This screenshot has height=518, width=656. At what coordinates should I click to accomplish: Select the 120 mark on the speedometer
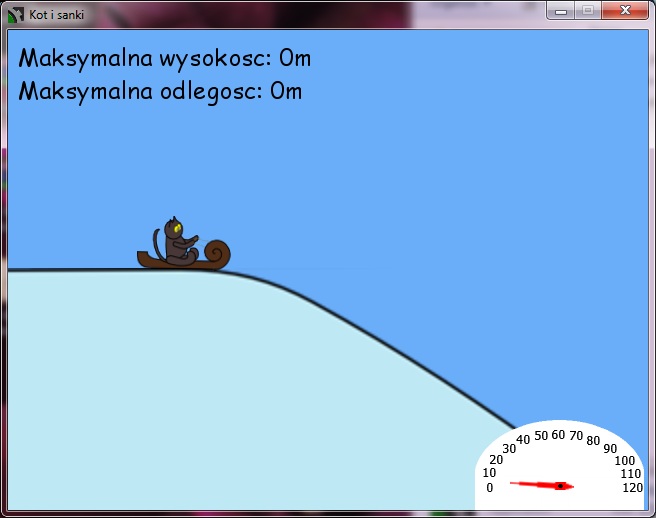pyautogui.click(x=631, y=488)
